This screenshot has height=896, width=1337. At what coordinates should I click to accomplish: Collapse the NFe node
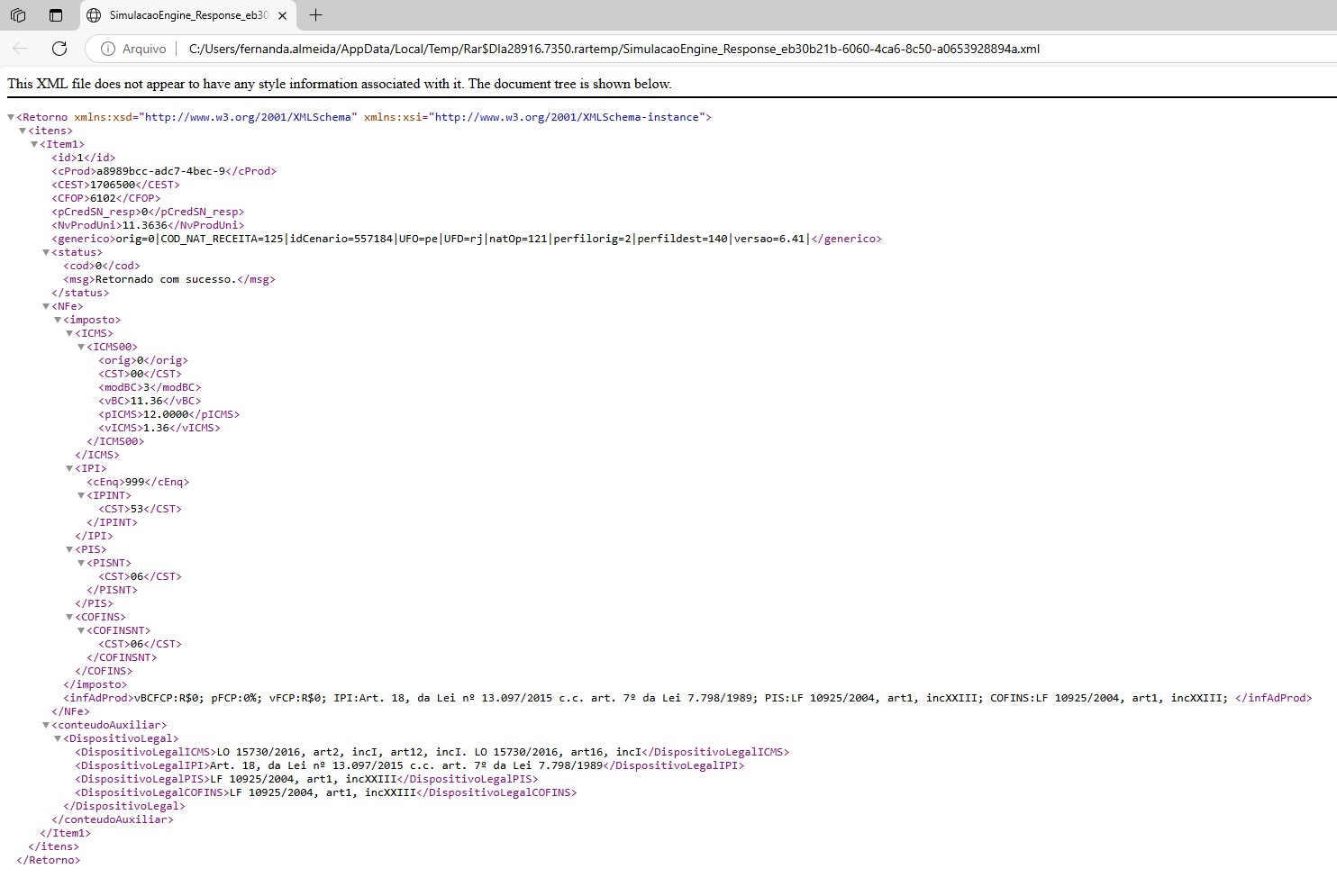[46, 306]
